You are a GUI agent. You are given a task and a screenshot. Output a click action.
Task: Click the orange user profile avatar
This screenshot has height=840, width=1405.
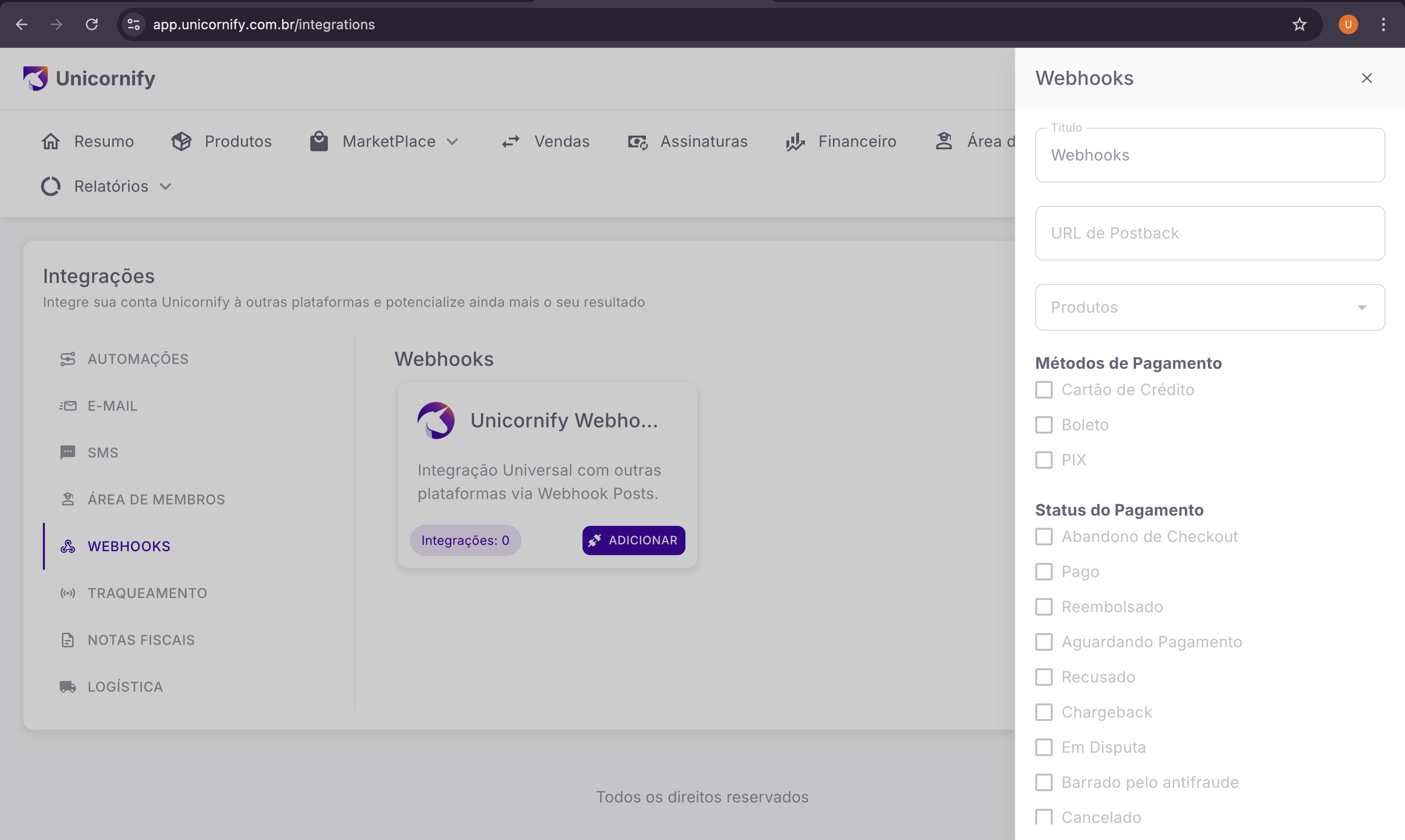pos(1348,24)
